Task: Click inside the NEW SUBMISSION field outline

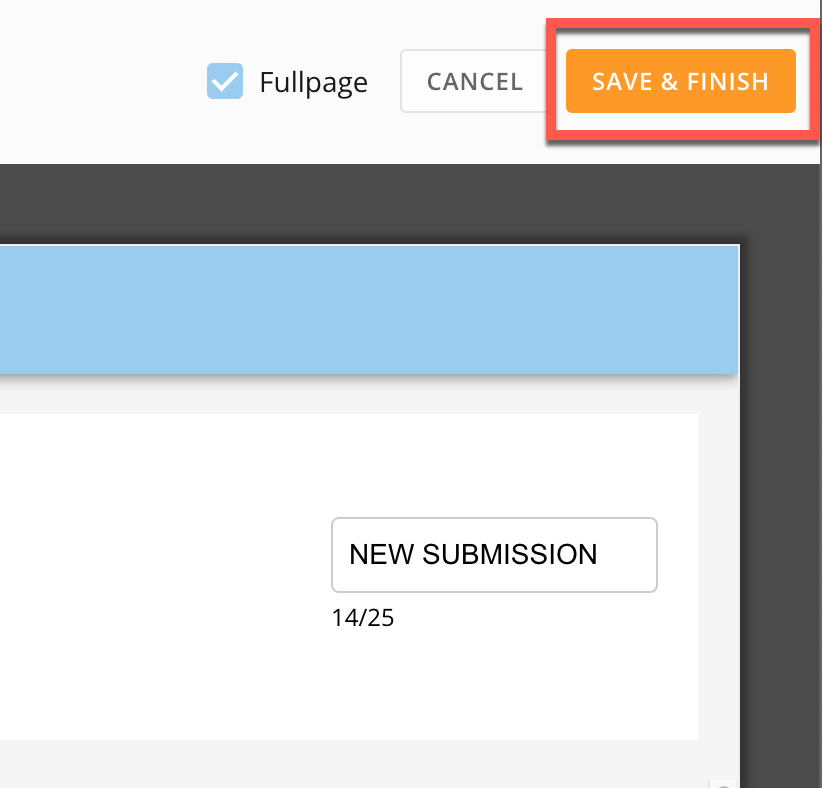Action: tap(493, 554)
